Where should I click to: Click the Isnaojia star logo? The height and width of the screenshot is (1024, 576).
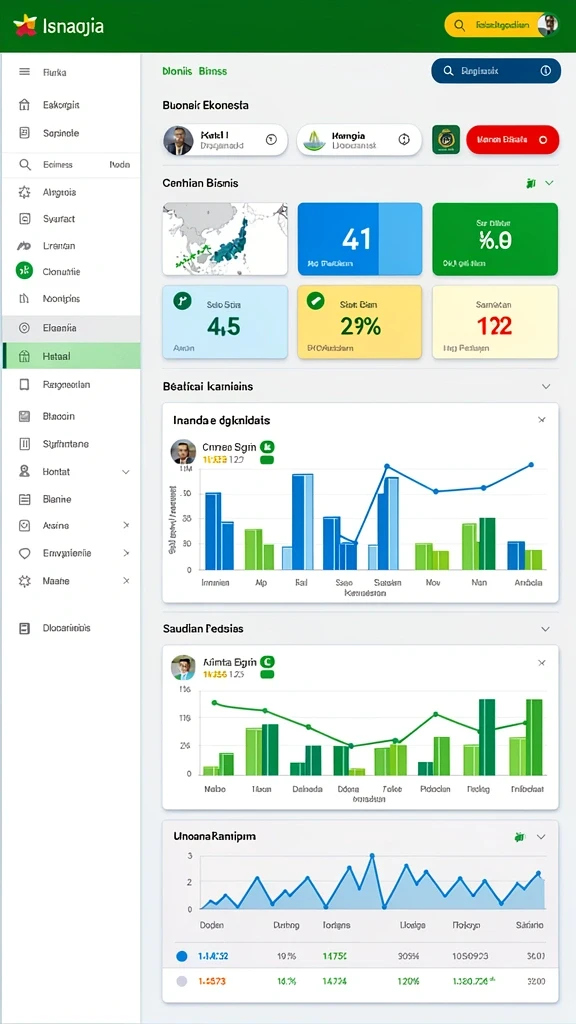(x=25, y=26)
